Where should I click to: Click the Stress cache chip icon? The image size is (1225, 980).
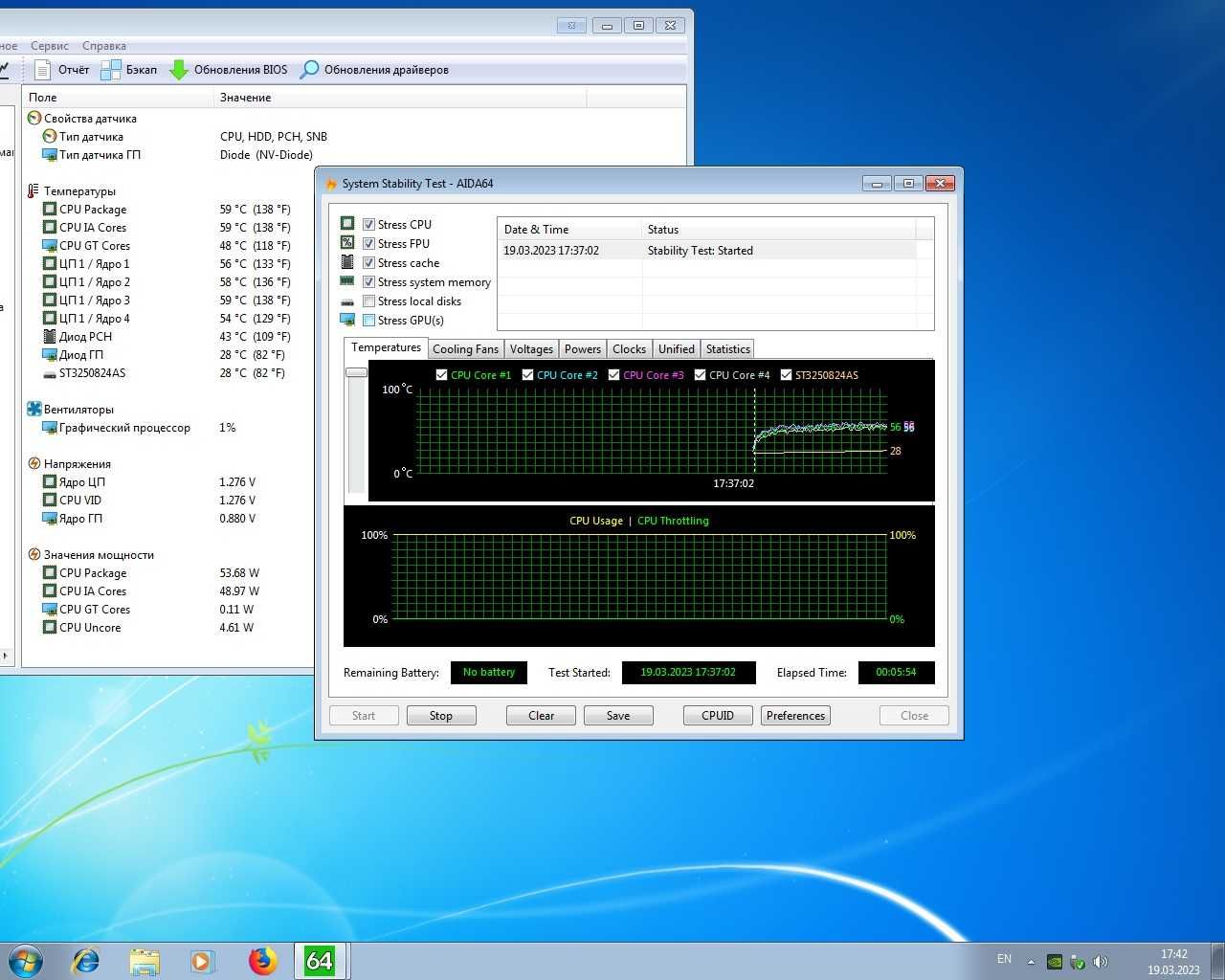click(347, 261)
